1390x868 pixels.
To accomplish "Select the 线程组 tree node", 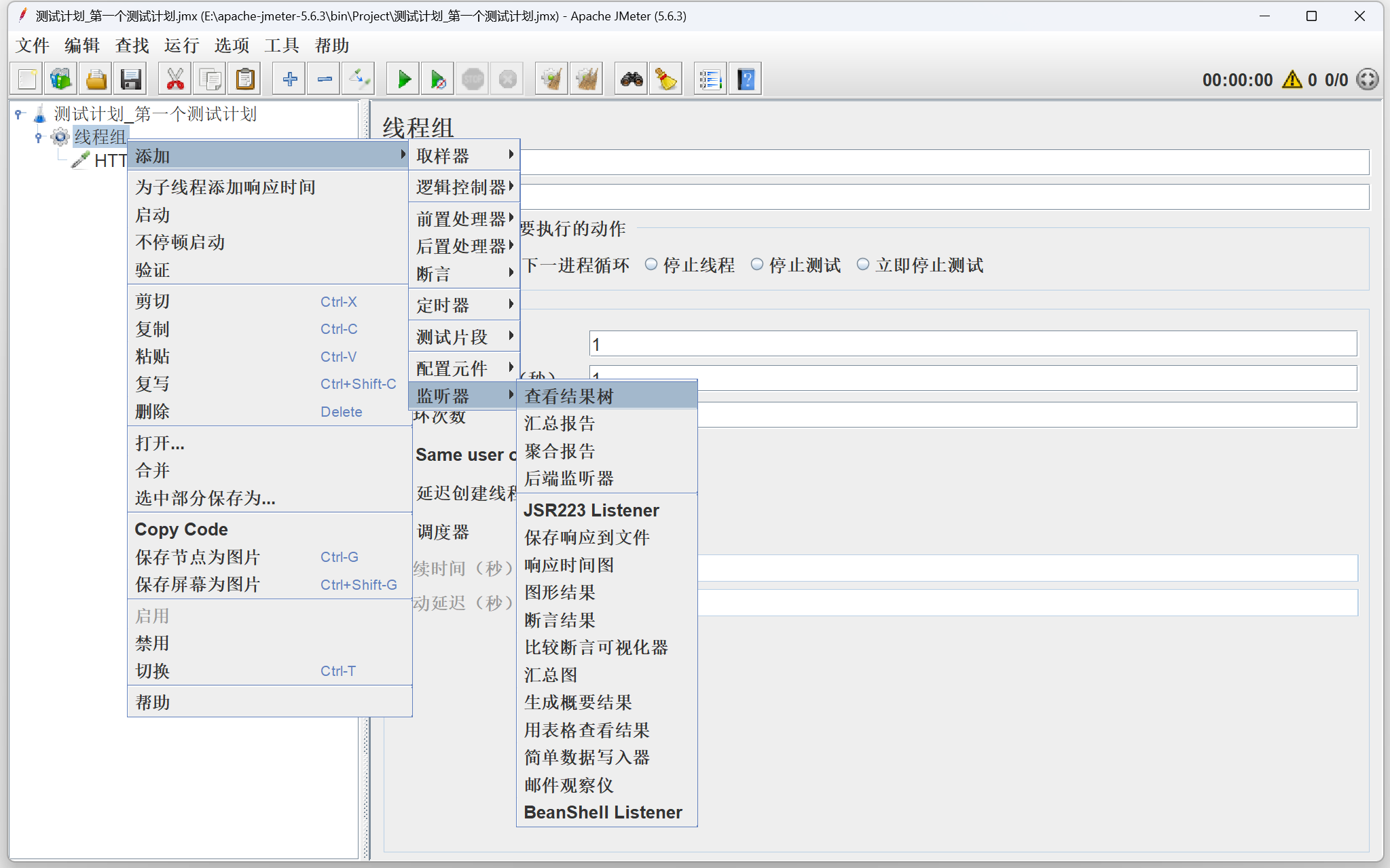I will click(x=100, y=137).
